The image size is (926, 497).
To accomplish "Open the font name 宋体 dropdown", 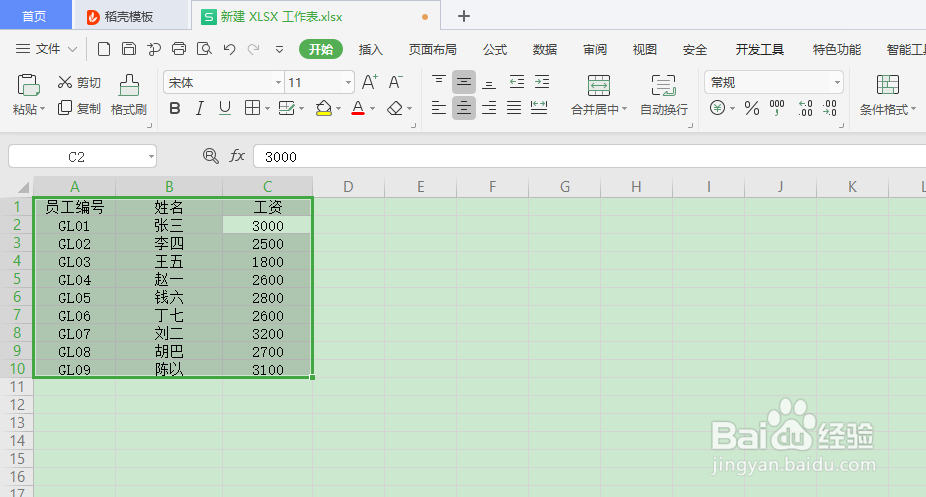I will tap(278, 83).
